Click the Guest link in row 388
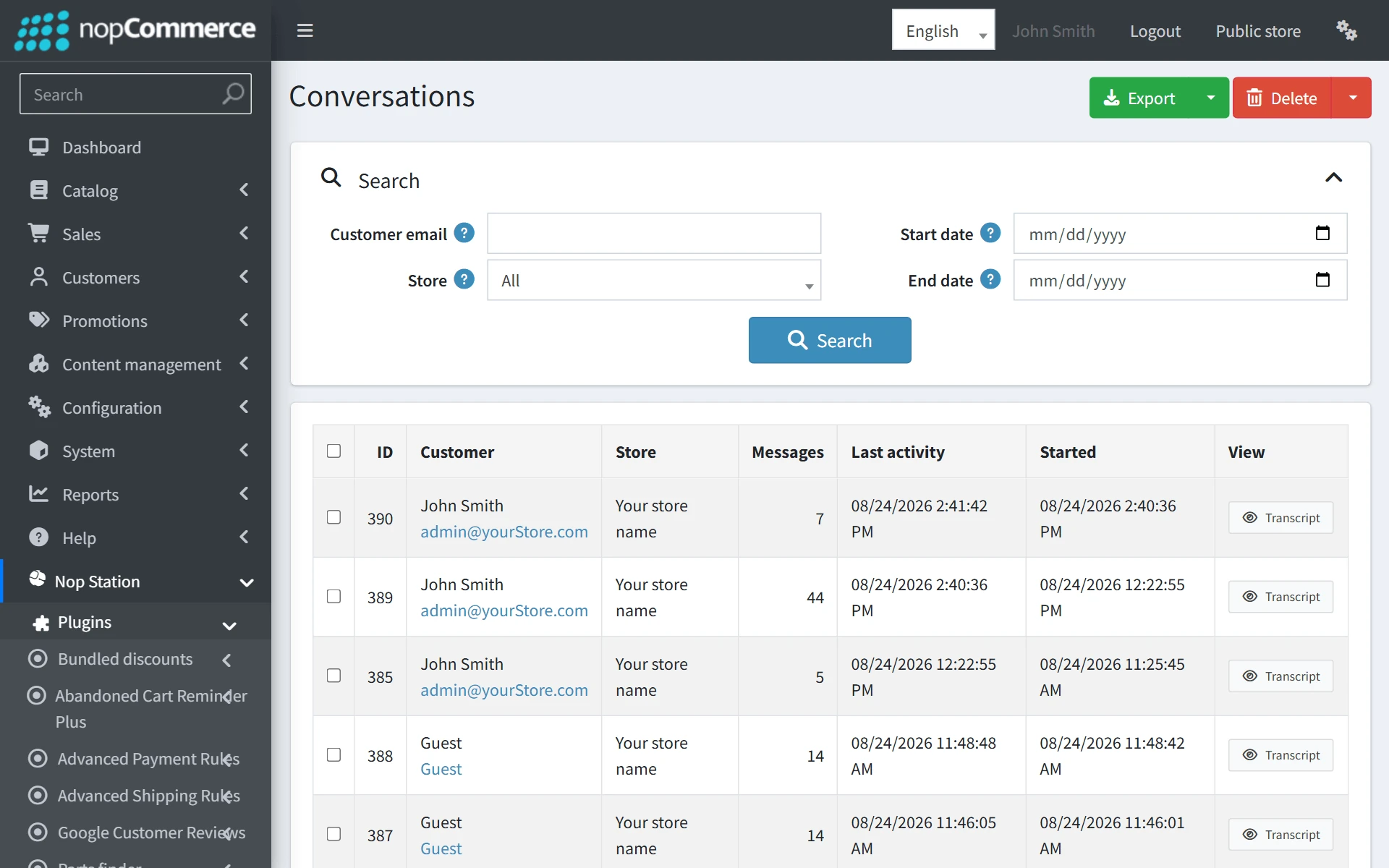1389x868 pixels. pyautogui.click(x=441, y=769)
